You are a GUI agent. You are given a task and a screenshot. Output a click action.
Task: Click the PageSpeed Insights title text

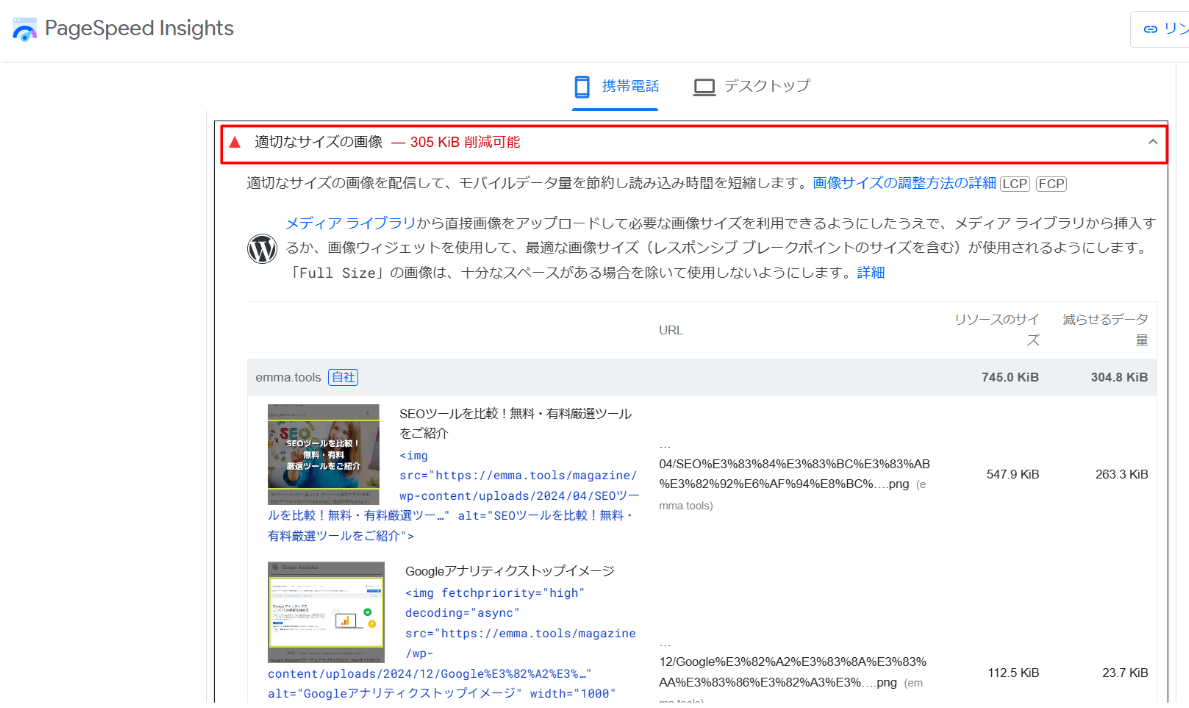[139, 29]
